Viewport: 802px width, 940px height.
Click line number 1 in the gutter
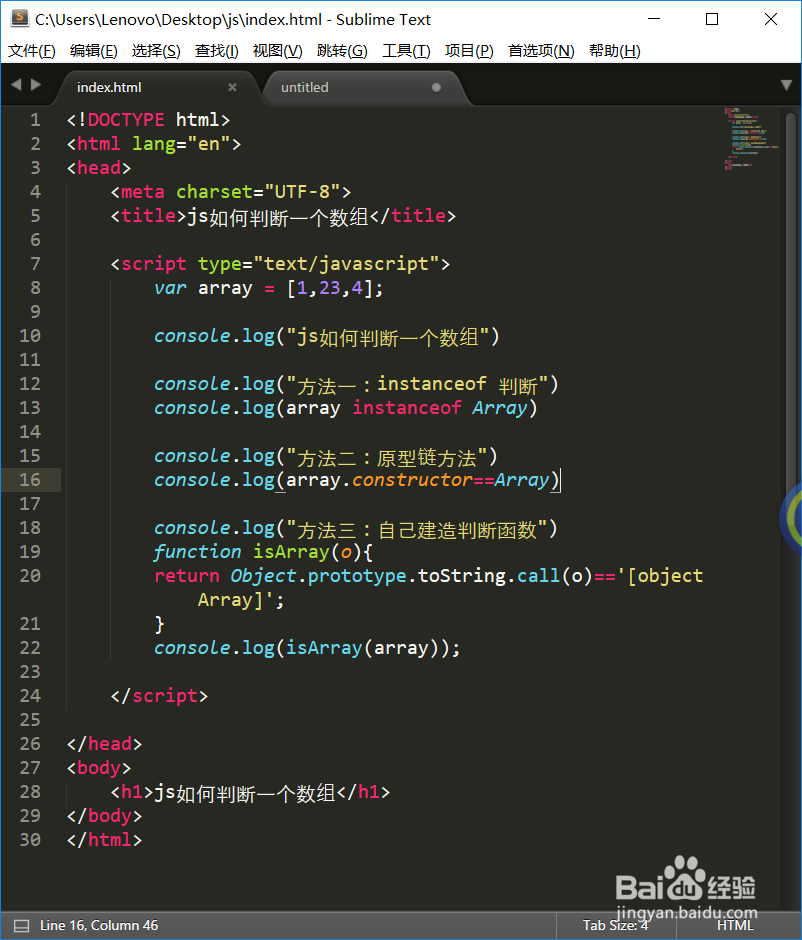click(x=35, y=120)
